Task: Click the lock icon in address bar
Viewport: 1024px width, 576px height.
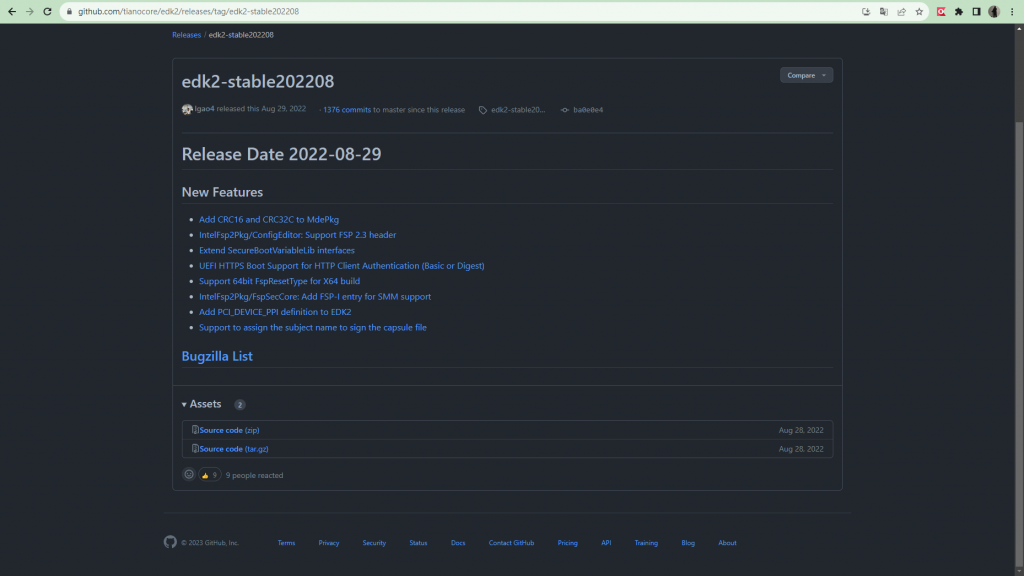Action: click(69, 11)
